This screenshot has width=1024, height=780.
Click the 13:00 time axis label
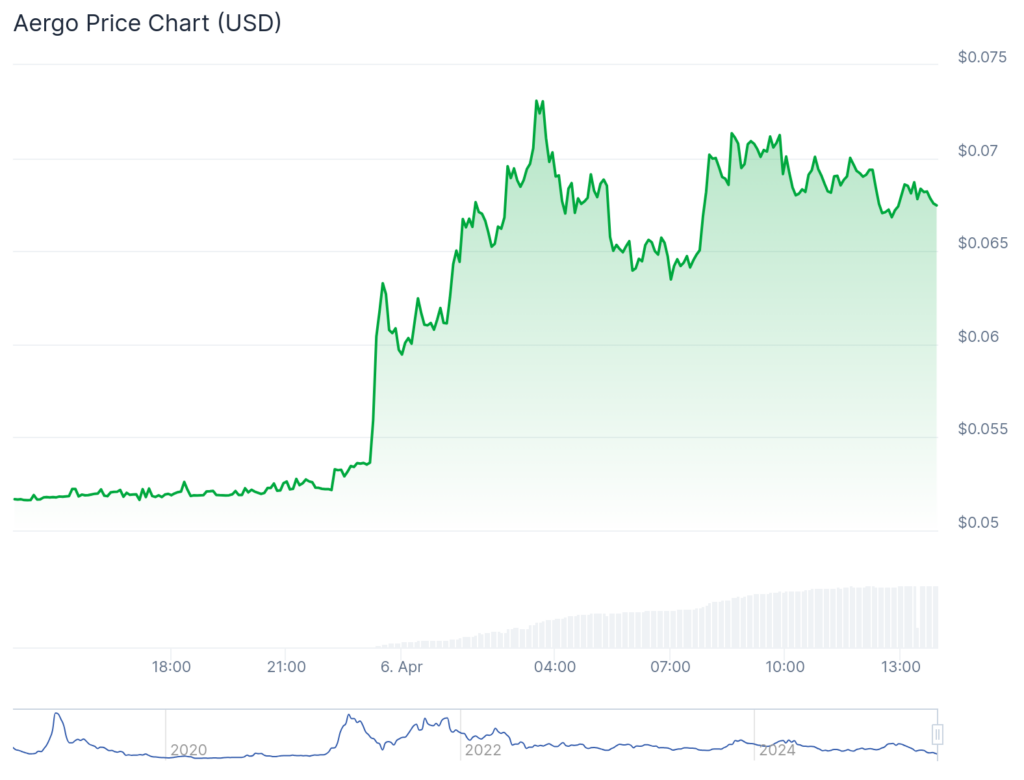pos(900,666)
